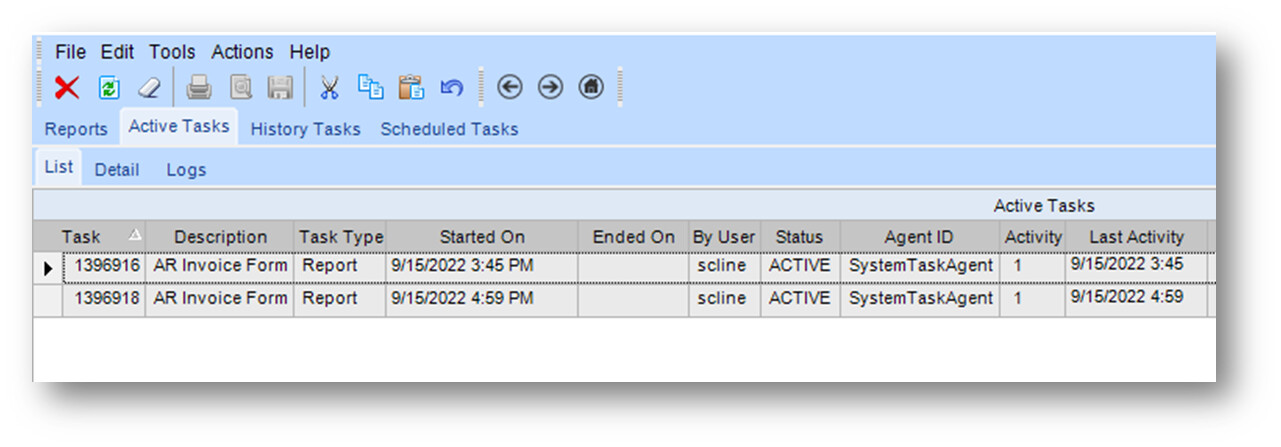Select task number 1396918 cell
The width and height of the screenshot is (1281, 447).
point(104,299)
